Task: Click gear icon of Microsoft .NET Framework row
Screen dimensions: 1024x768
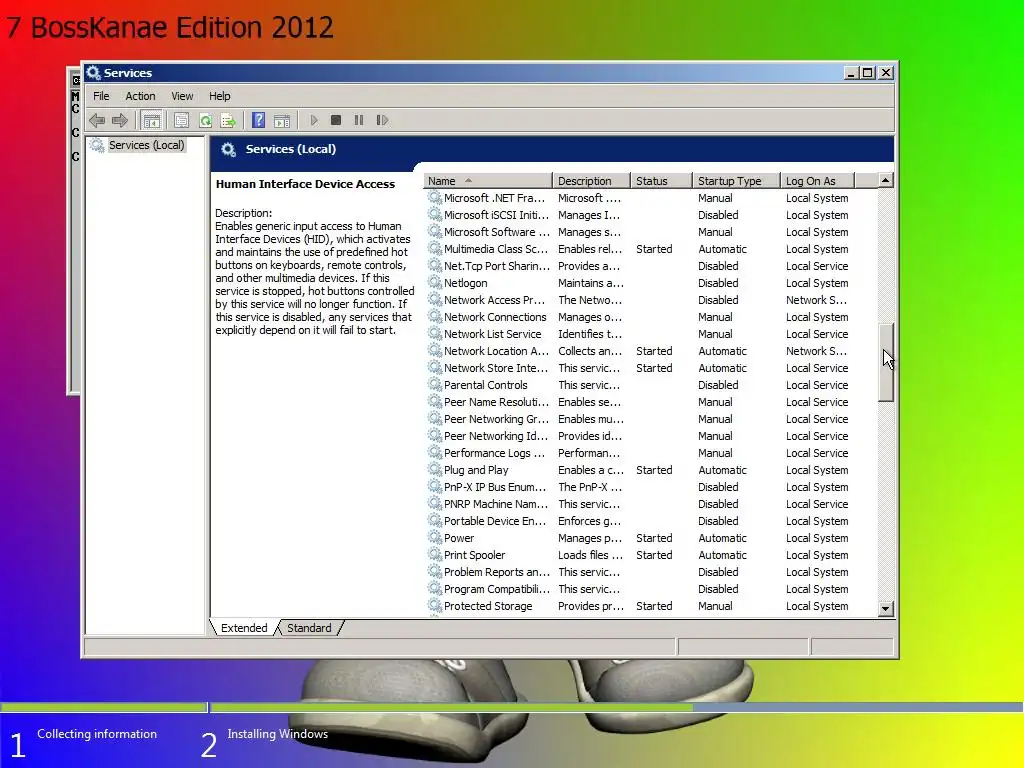Action: click(x=434, y=197)
